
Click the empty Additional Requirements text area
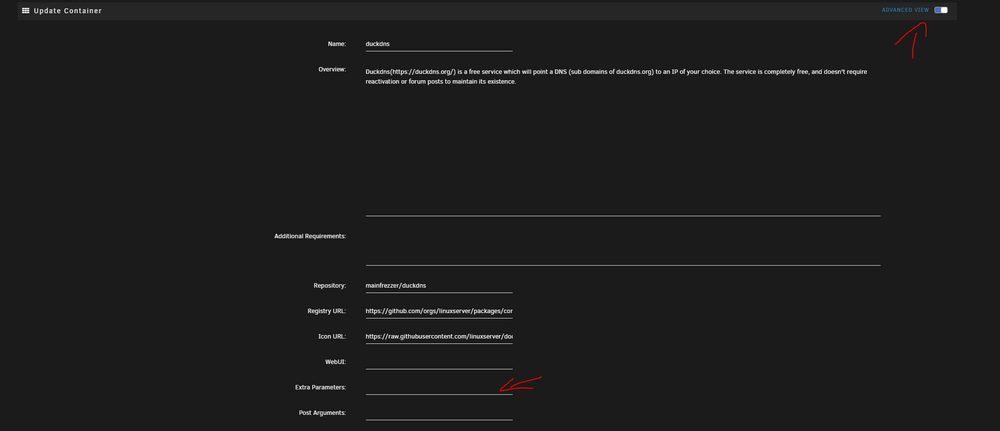(x=622, y=247)
